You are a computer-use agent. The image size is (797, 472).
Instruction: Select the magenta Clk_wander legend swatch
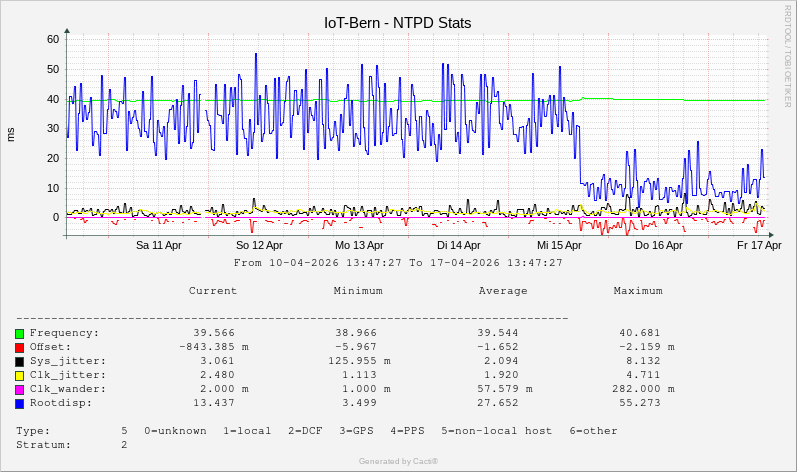point(20,389)
